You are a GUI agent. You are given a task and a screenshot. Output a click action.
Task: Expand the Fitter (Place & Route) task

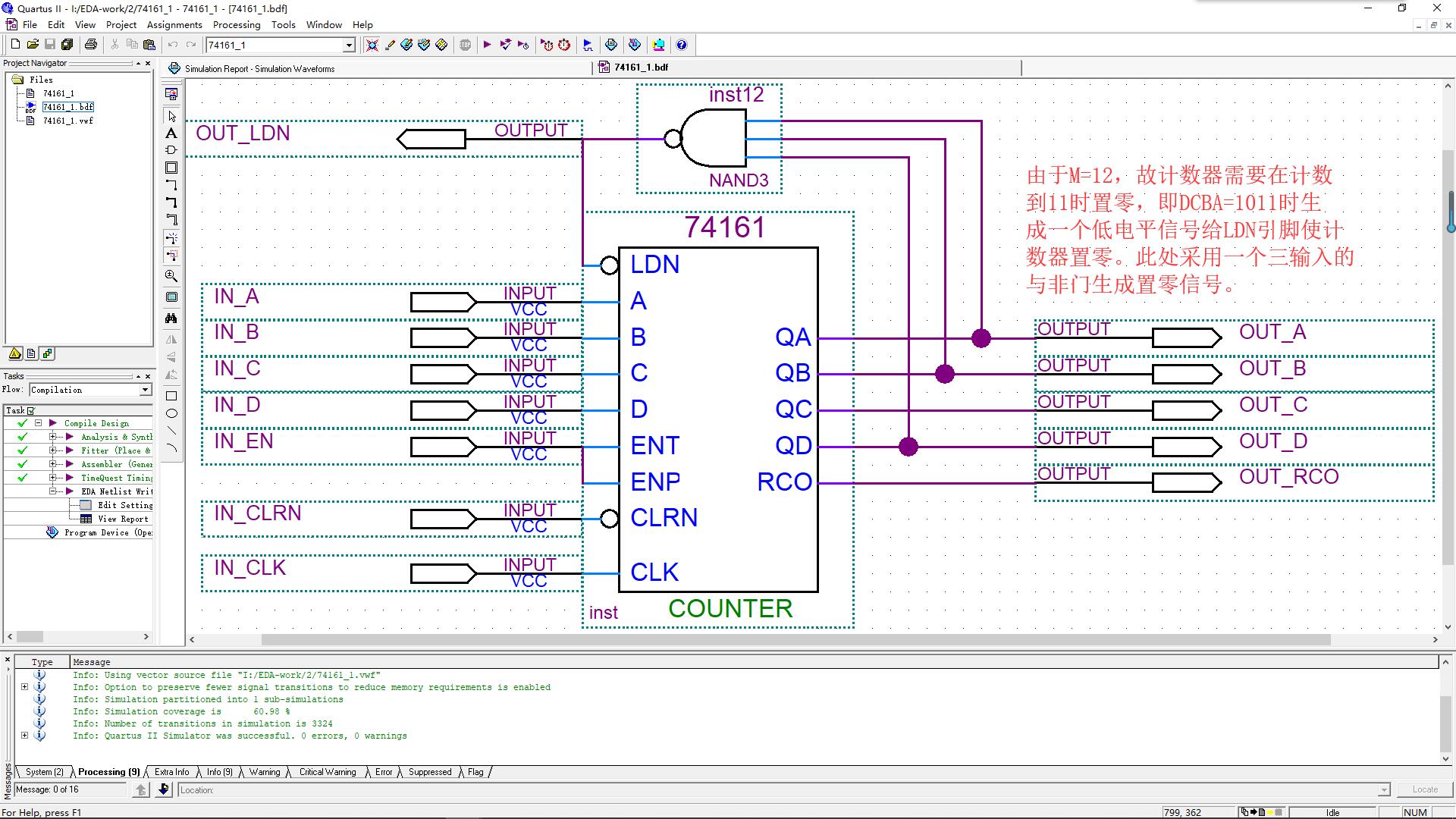tap(52, 450)
